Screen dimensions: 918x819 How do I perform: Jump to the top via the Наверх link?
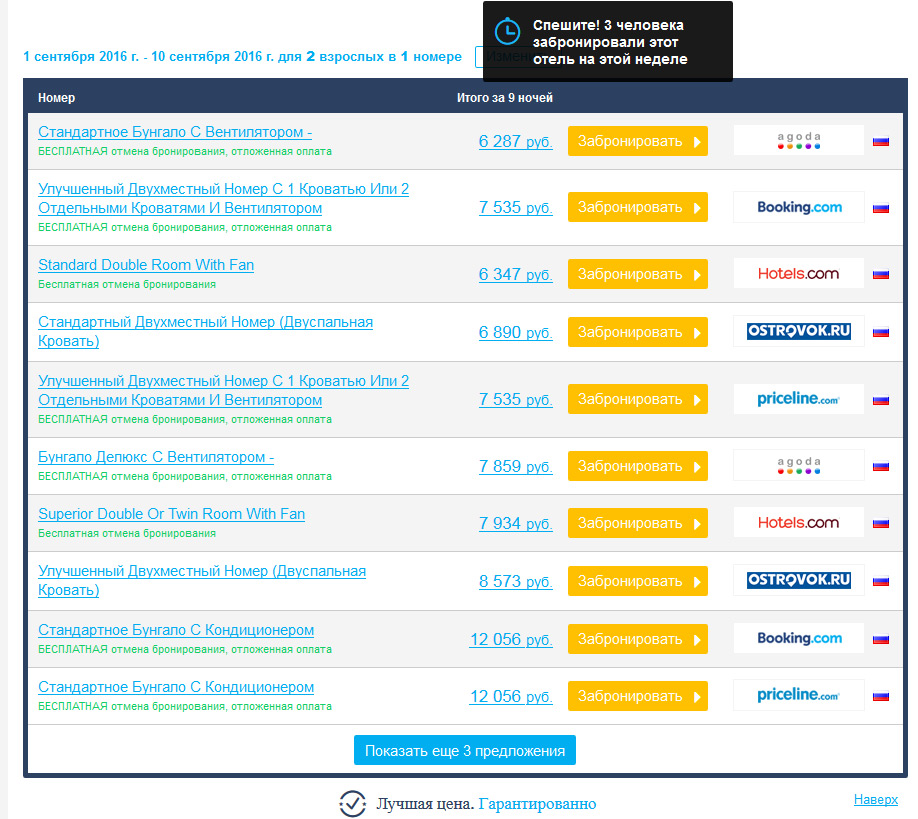coord(876,799)
